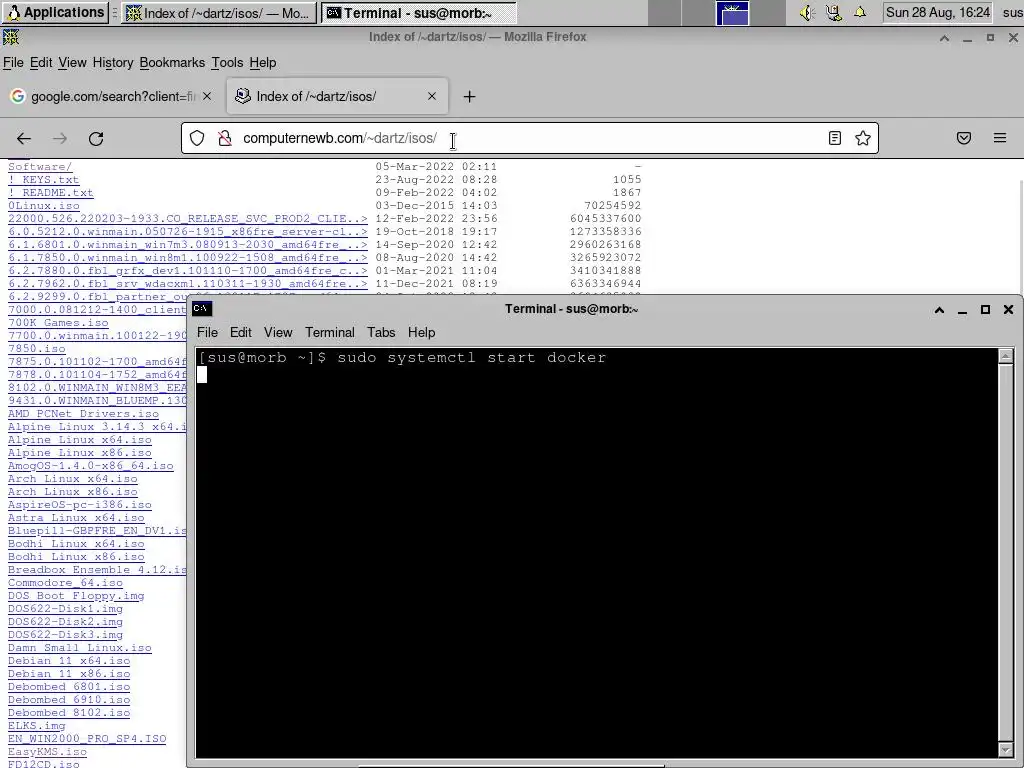Click EN_WIN2000_PRO_SP4.ISO link
This screenshot has width=1024, height=768.
pyautogui.click(x=87, y=739)
